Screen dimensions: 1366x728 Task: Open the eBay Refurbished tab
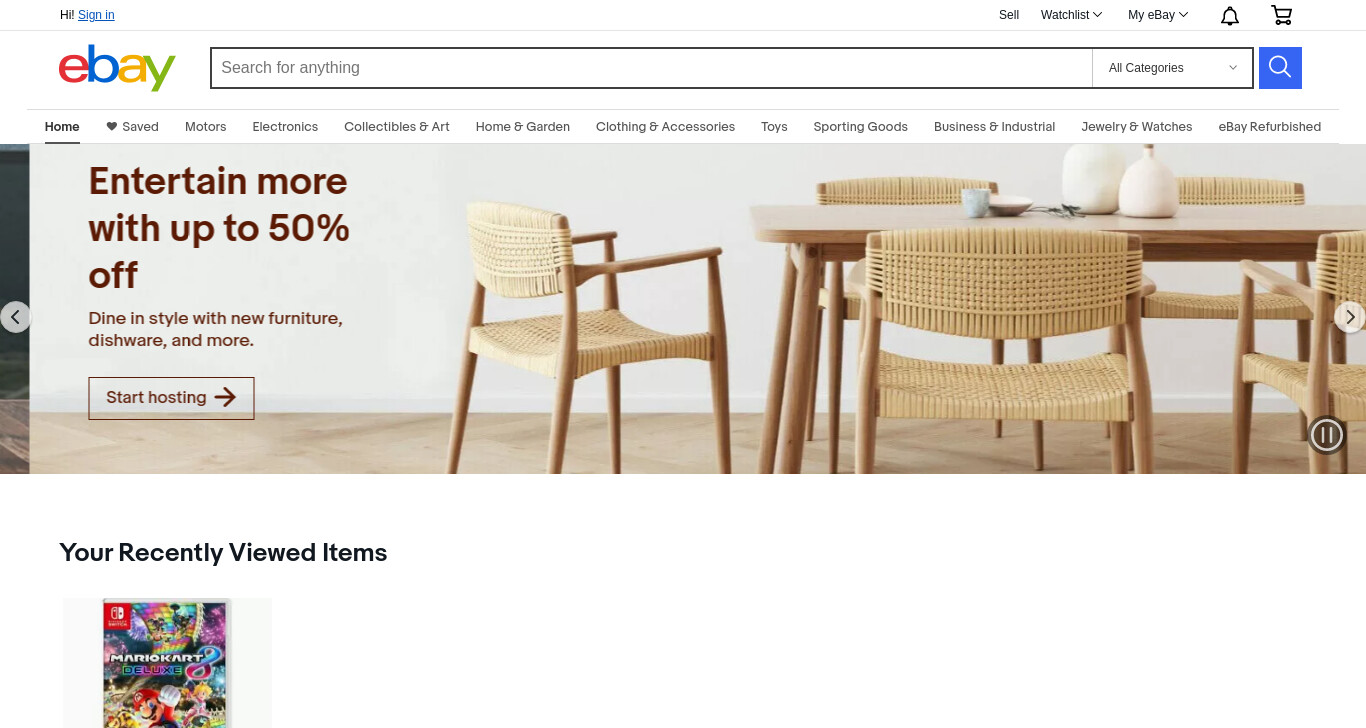(1269, 127)
